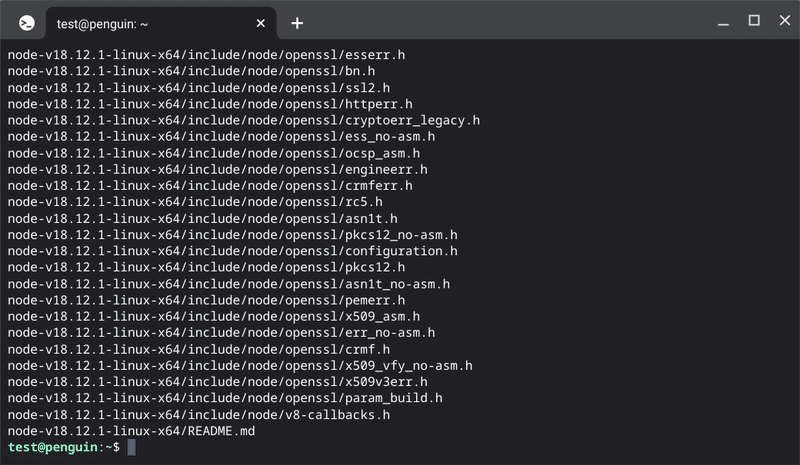
Task: Click the line ending in pemerr.h
Action: coord(206,300)
